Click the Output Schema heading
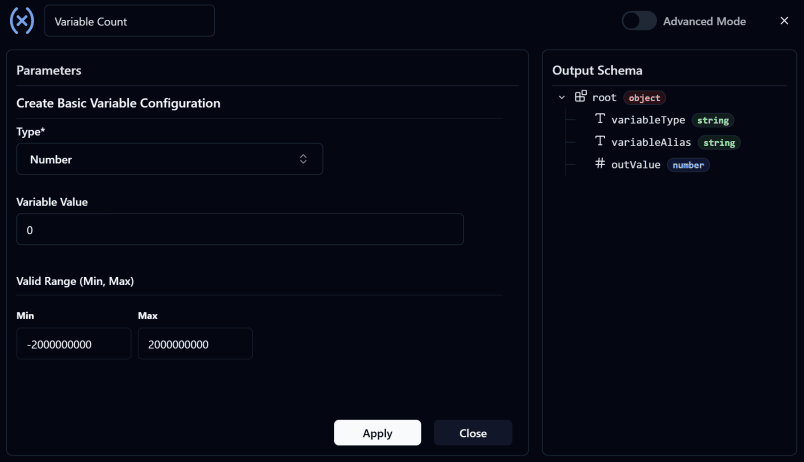Image resolution: width=804 pixels, height=462 pixels. (x=597, y=70)
